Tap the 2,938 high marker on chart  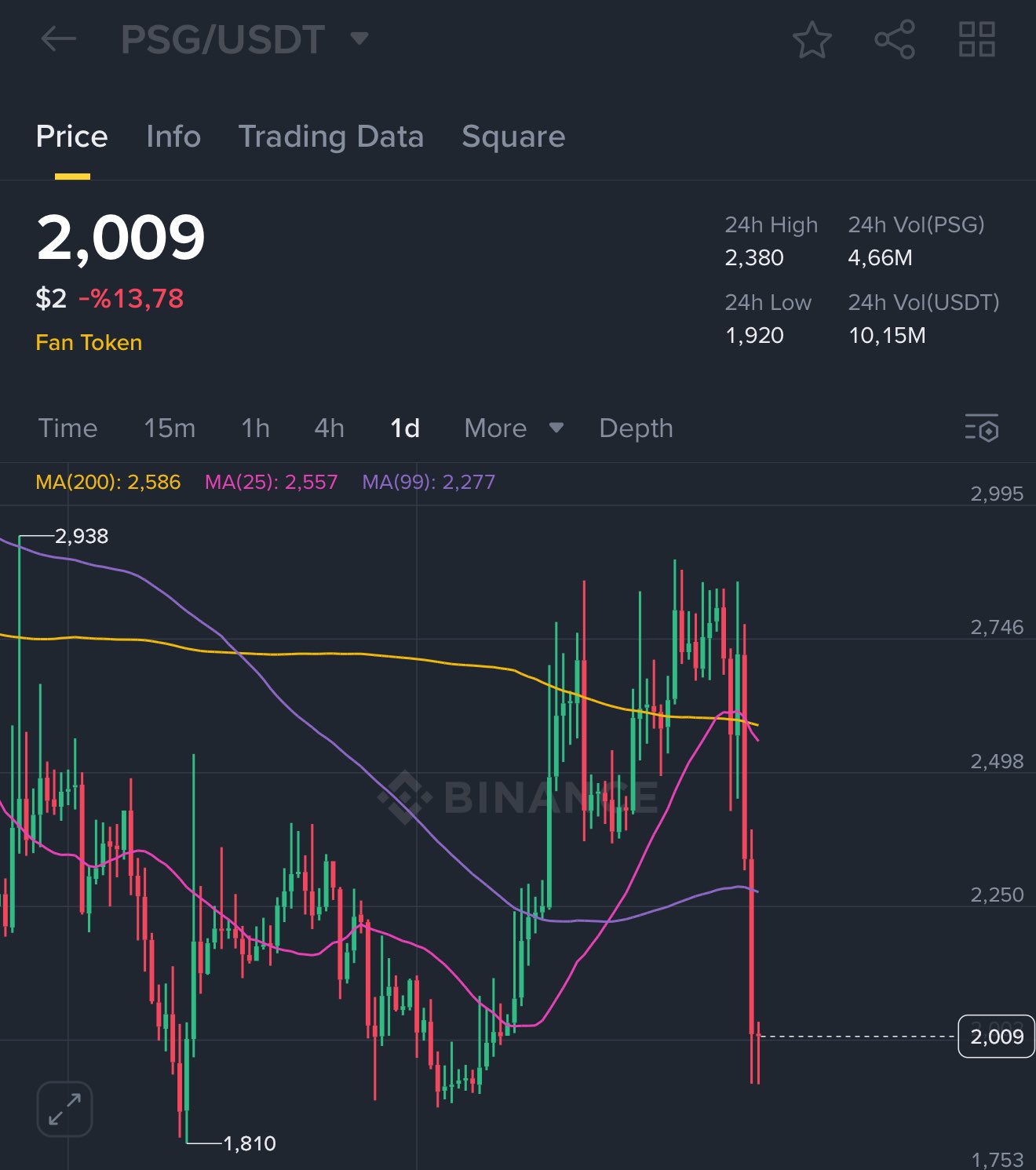point(82,536)
